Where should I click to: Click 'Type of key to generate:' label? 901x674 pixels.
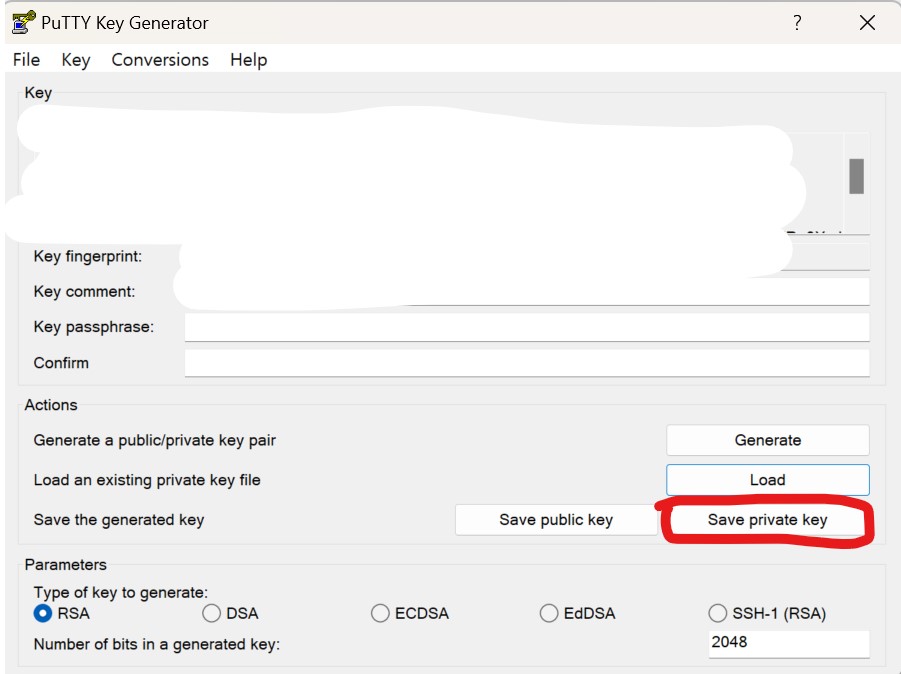(121, 592)
